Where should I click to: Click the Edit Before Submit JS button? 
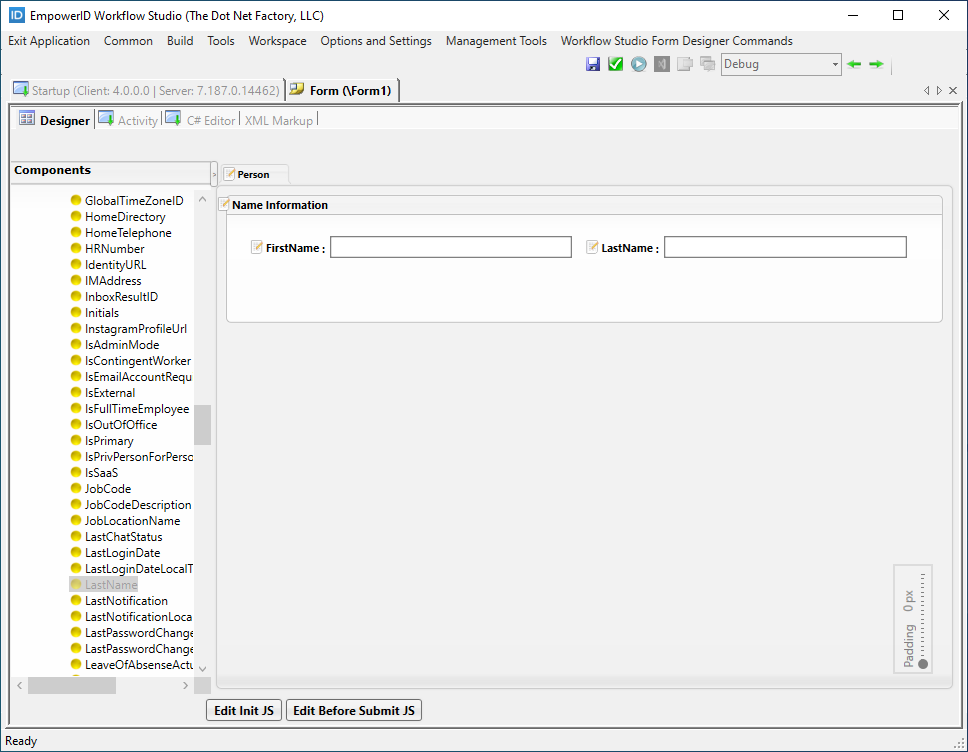point(353,711)
